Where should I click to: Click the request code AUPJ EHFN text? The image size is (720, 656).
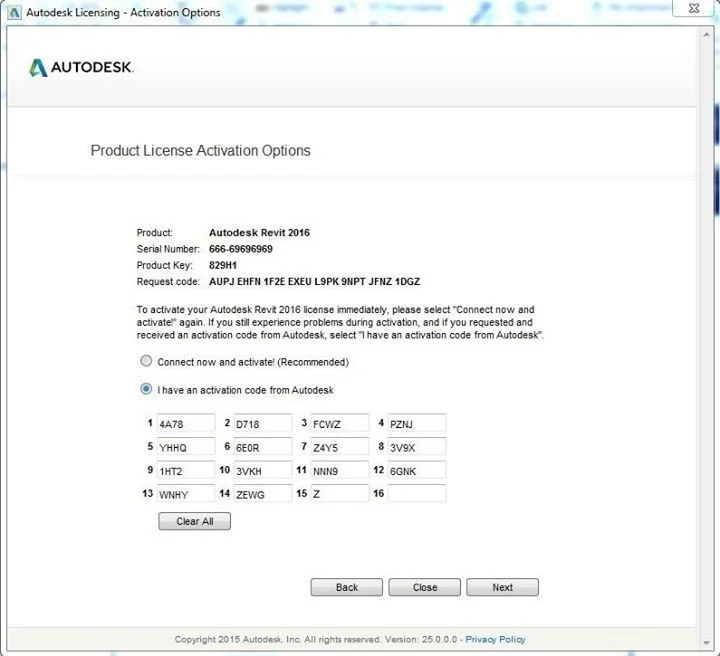click(315, 281)
